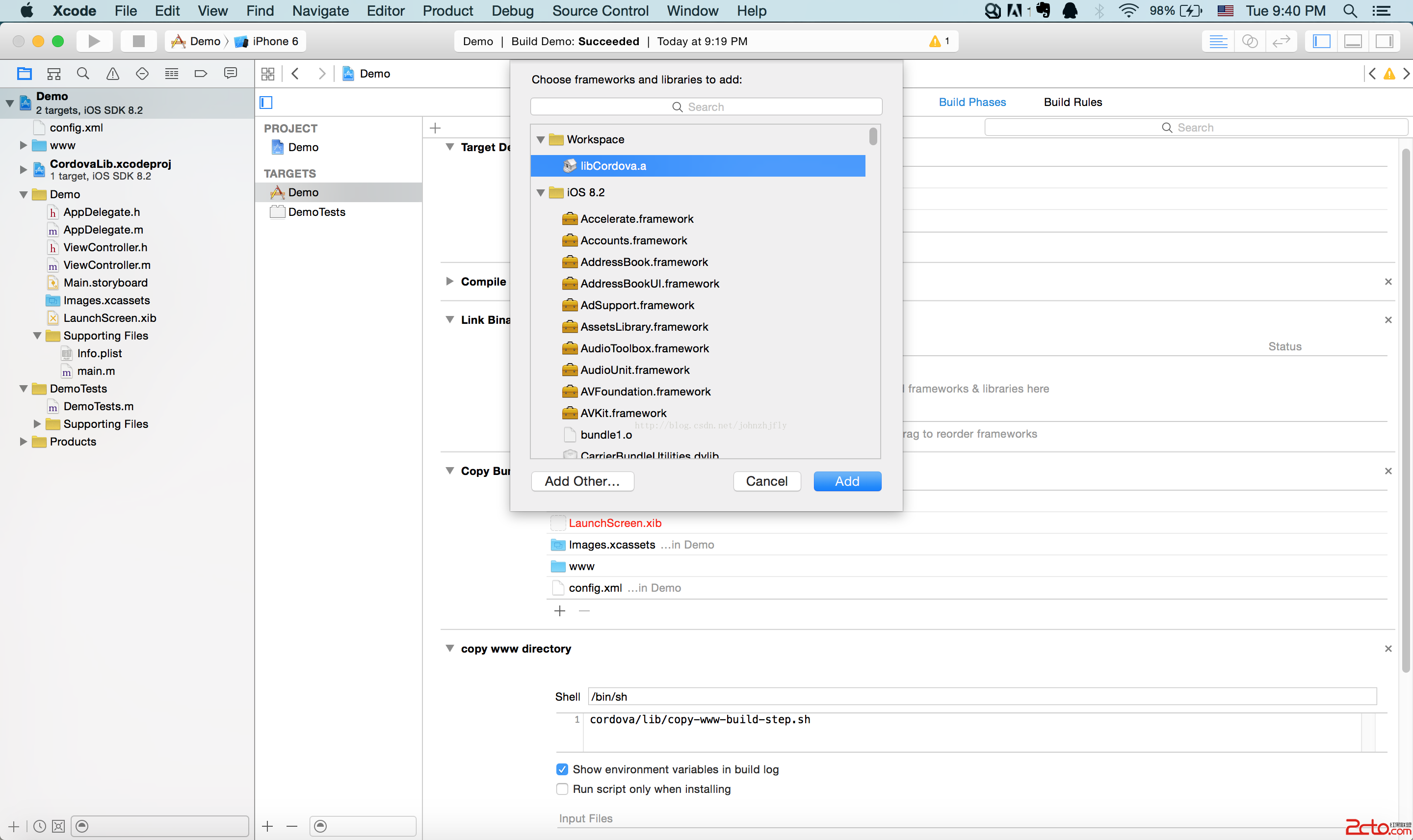Collapse the Workspace group in library list

coord(540,140)
